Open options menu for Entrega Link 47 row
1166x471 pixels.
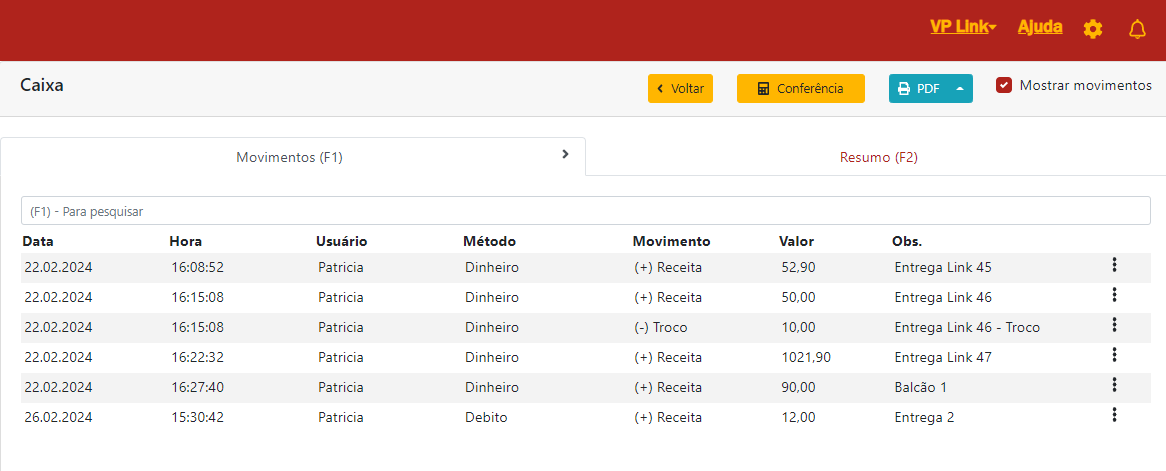pyautogui.click(x=1114, y=355)
